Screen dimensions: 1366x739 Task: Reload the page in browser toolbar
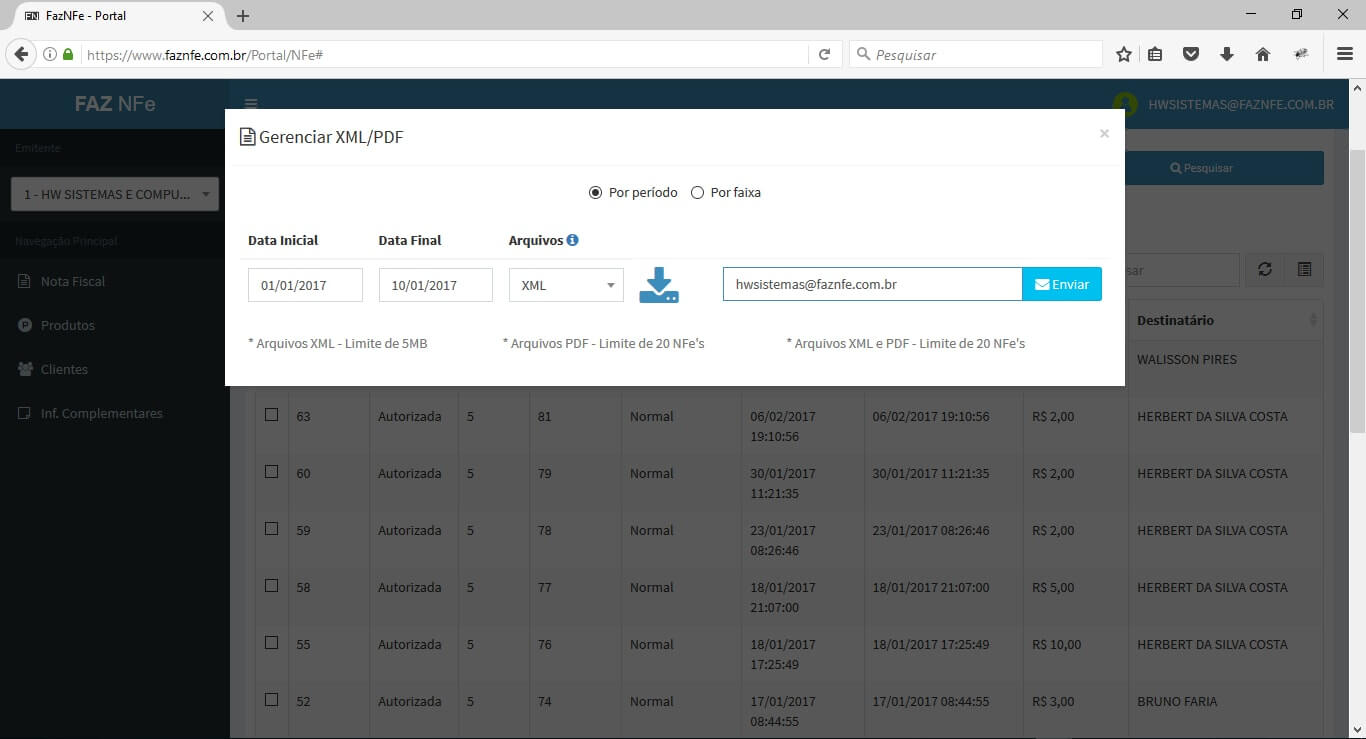[824, 55]
